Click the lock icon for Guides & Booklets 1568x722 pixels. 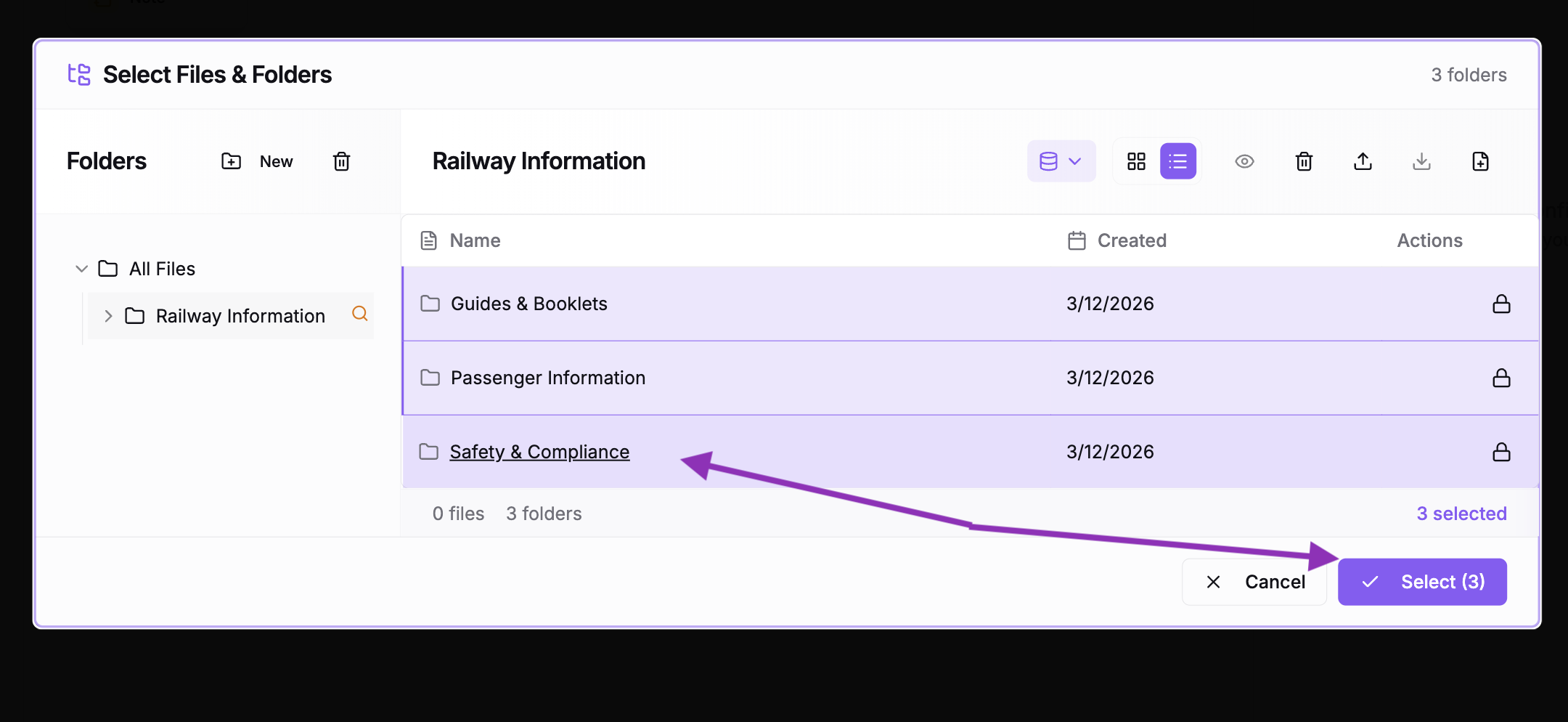coord(1501,304)
